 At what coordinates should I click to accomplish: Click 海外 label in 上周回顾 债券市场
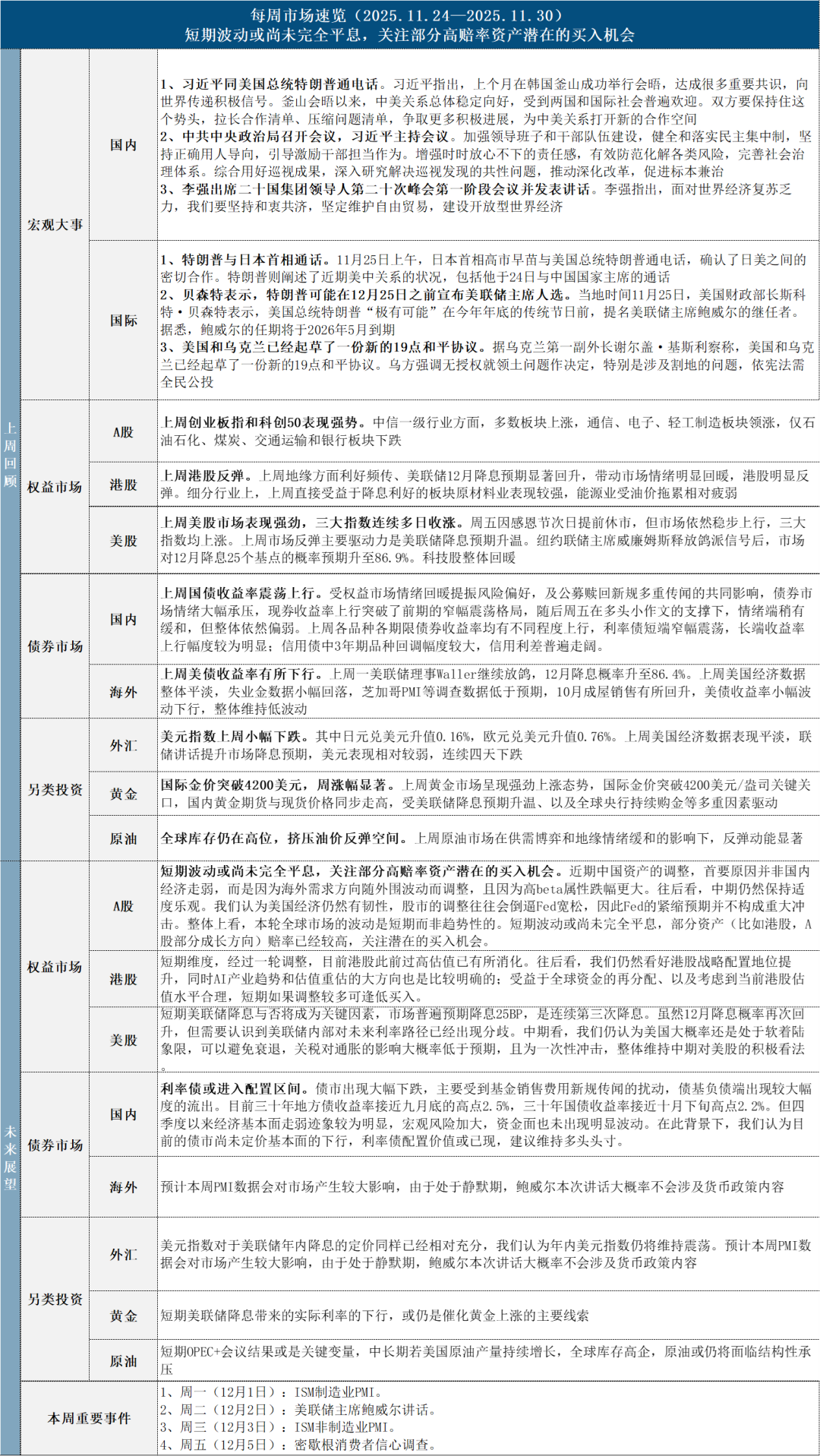coord(123,692)
